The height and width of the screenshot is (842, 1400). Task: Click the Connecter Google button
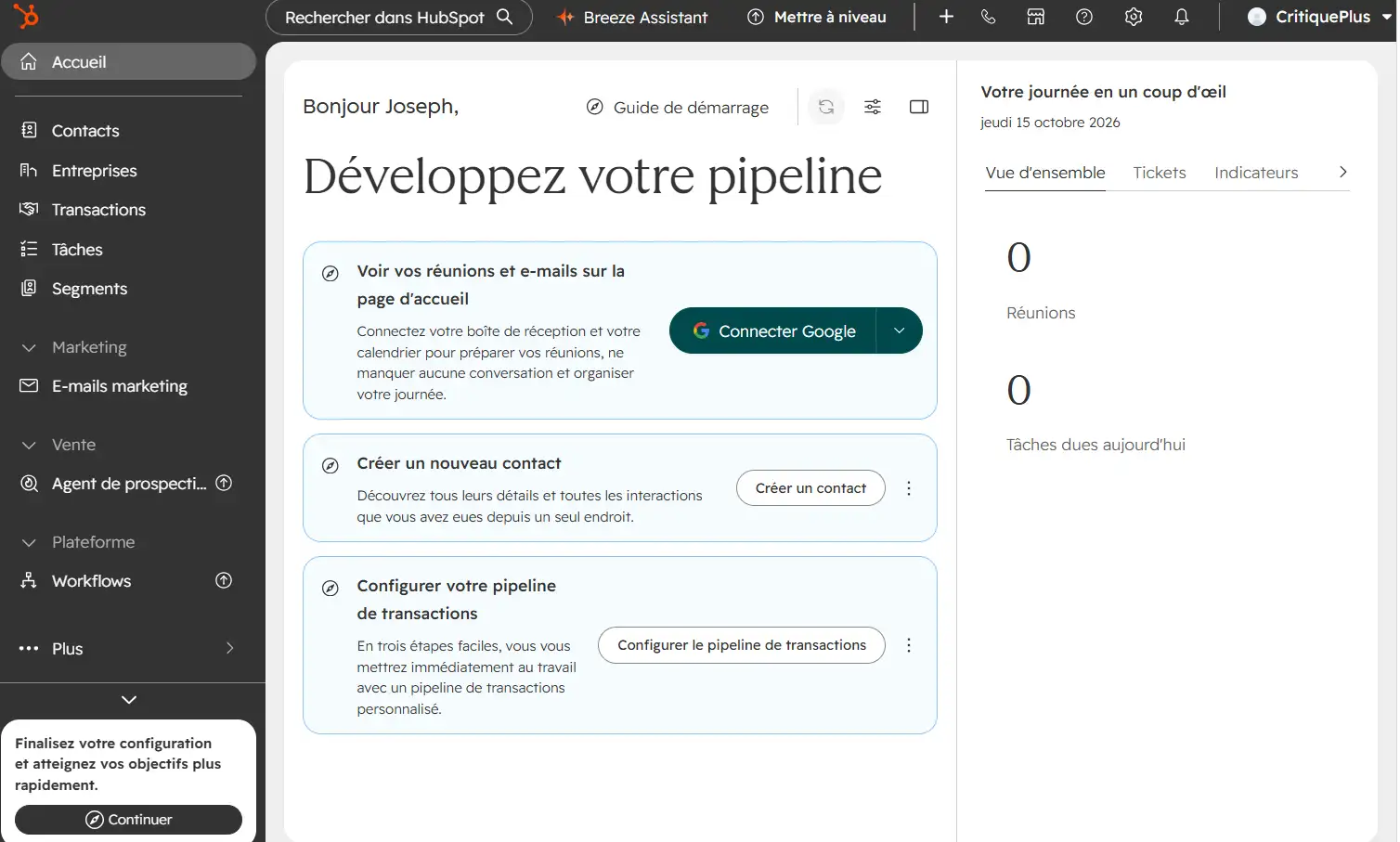tap(772, 330)
